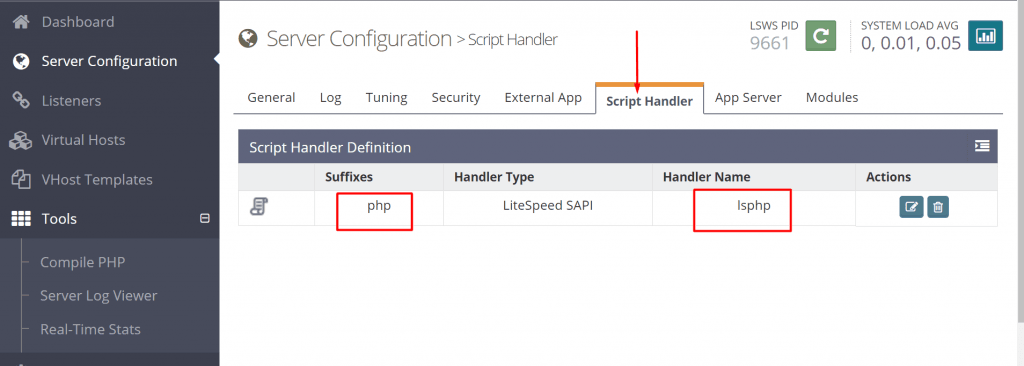Switch to the External App tab
The width and height of the screenshot is (1024, 366).
point(543,97)
